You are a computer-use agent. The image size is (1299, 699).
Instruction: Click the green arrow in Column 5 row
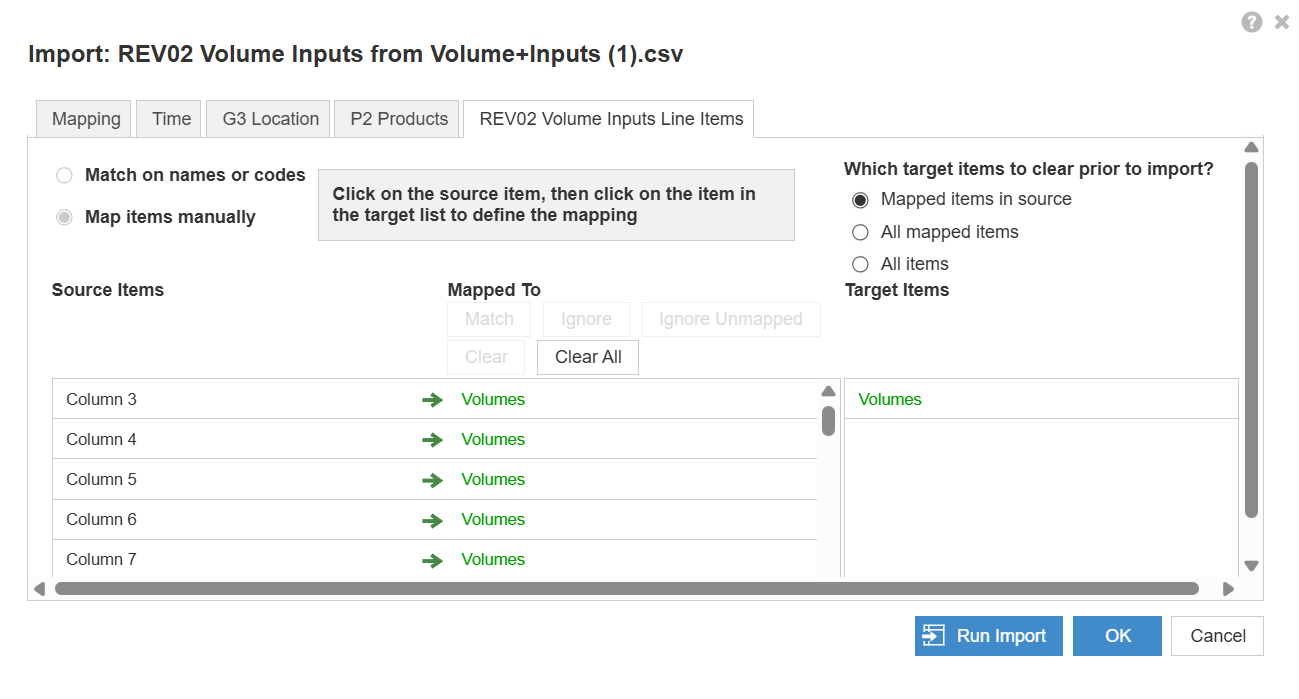432,480
